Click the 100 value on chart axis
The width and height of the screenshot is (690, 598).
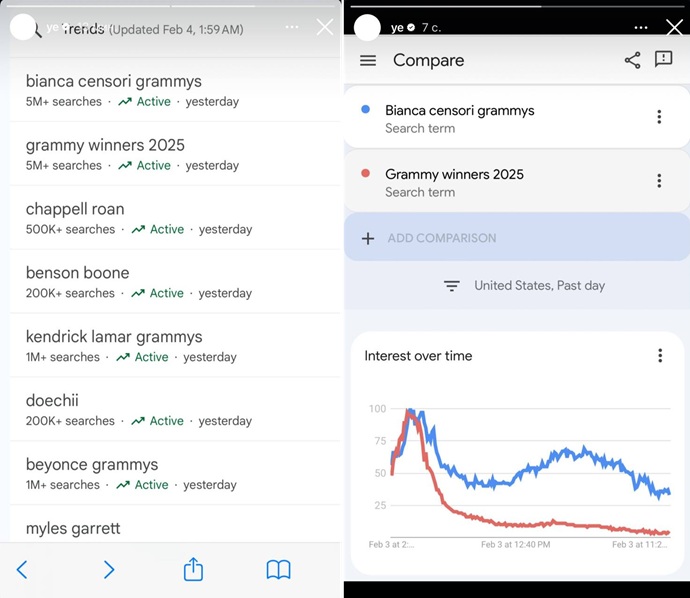point(377,409)
